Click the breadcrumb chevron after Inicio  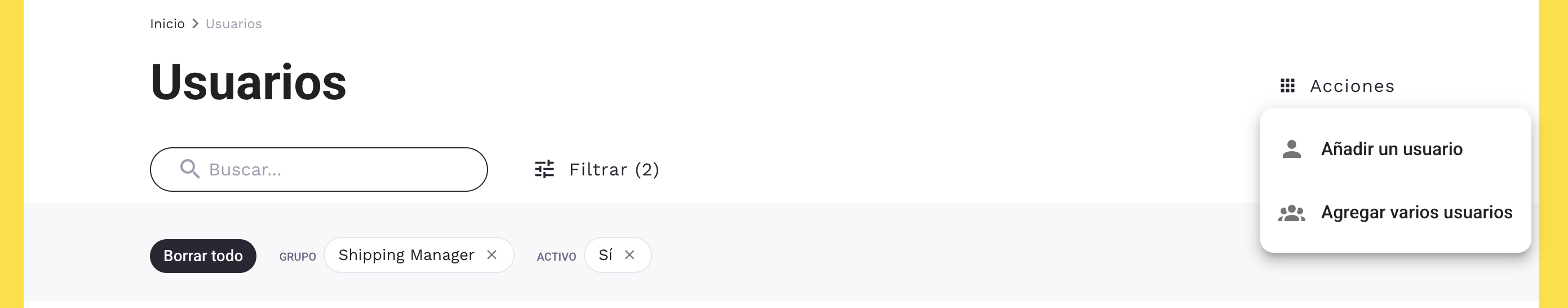[196, 24]
